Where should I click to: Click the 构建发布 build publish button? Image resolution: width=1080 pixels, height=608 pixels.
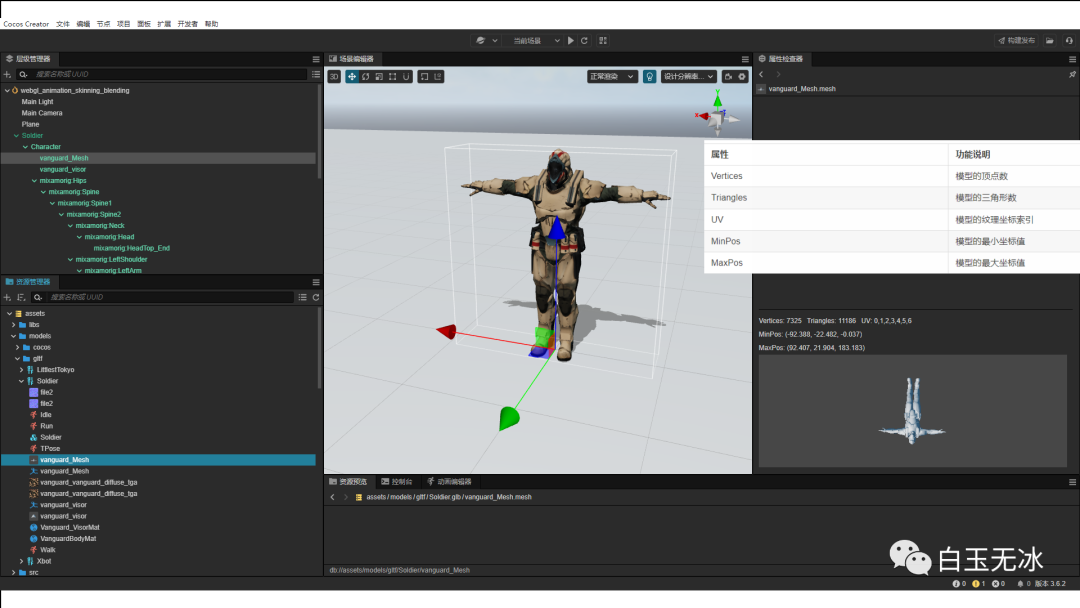[1015, 40]
